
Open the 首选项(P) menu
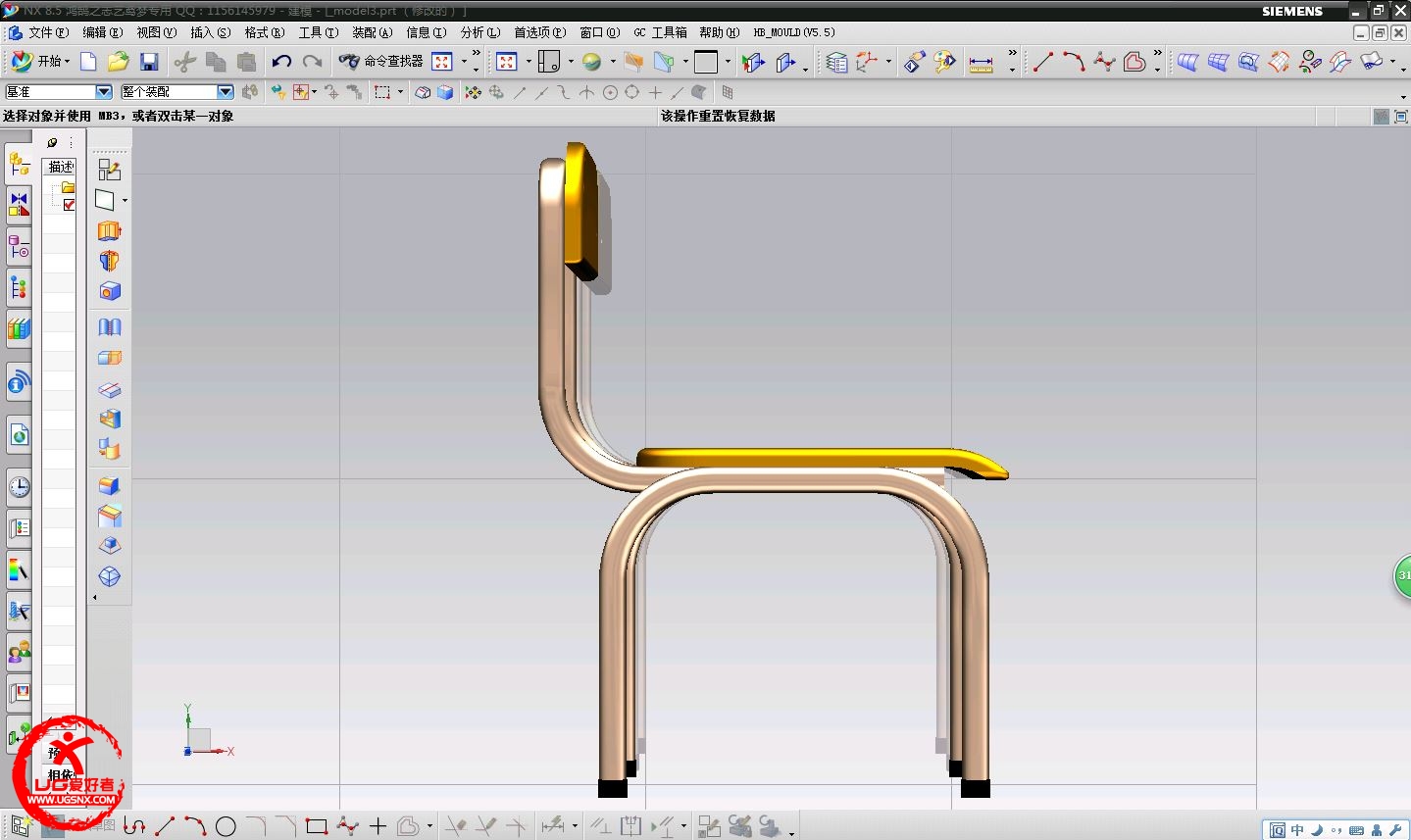click(539, 32)
